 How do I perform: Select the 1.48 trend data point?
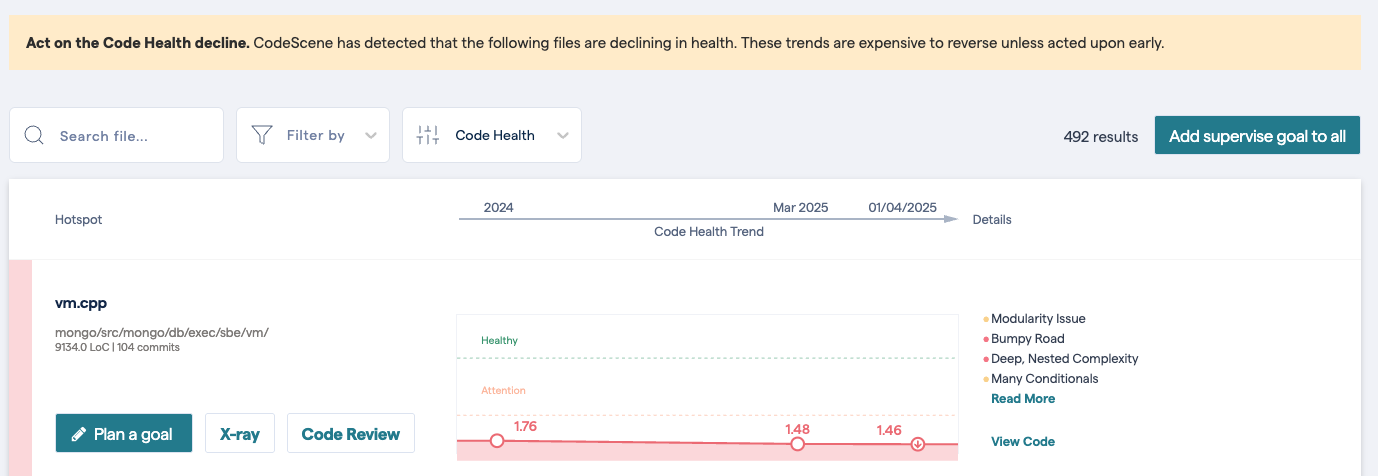797,443
